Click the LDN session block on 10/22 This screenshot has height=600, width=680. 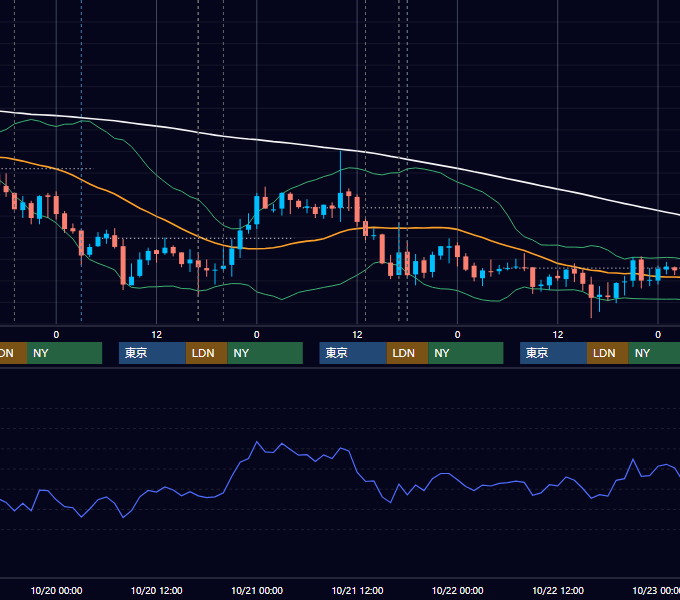coord(608,353)
